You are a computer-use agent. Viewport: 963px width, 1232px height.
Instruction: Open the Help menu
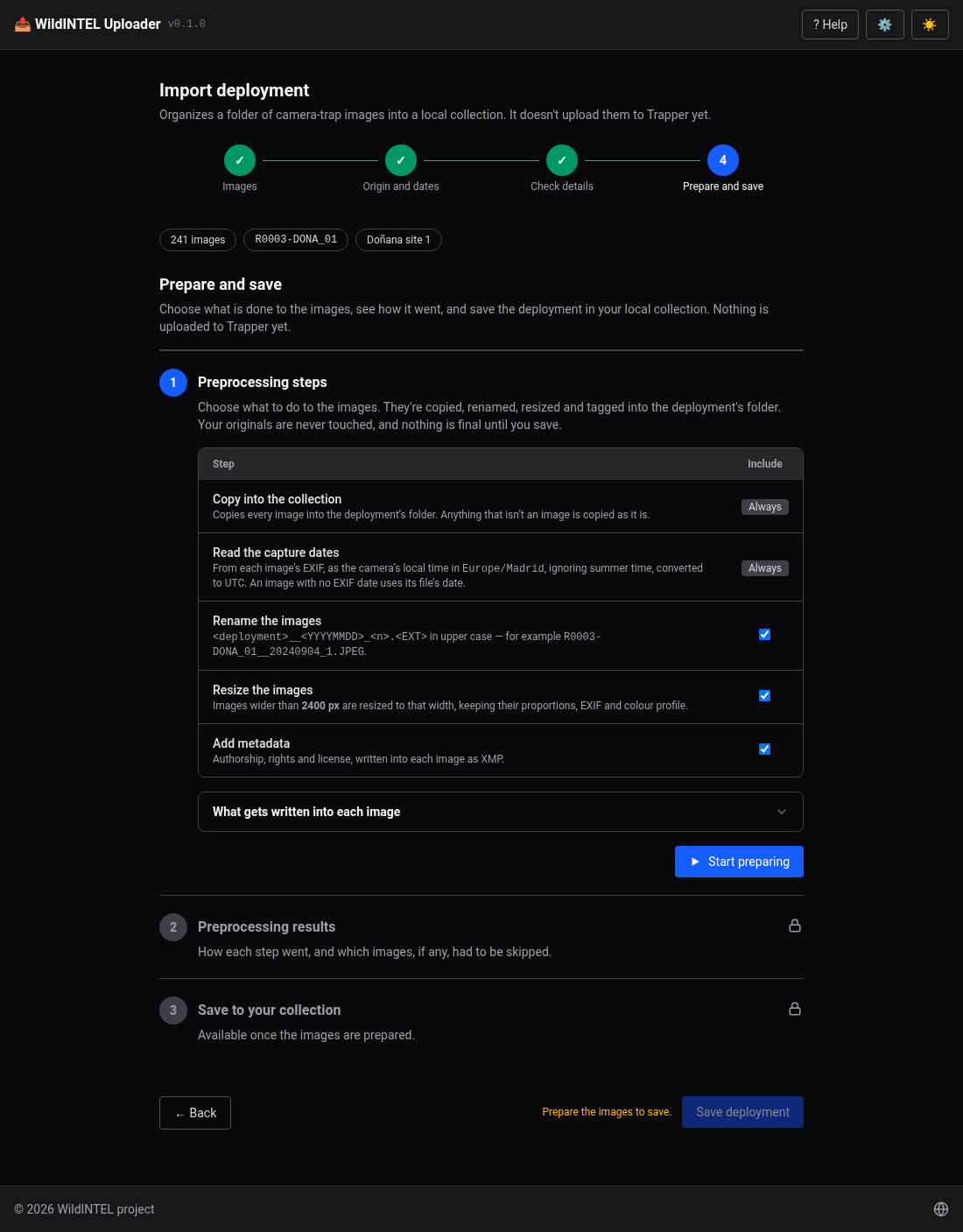(x=830, y=25)
